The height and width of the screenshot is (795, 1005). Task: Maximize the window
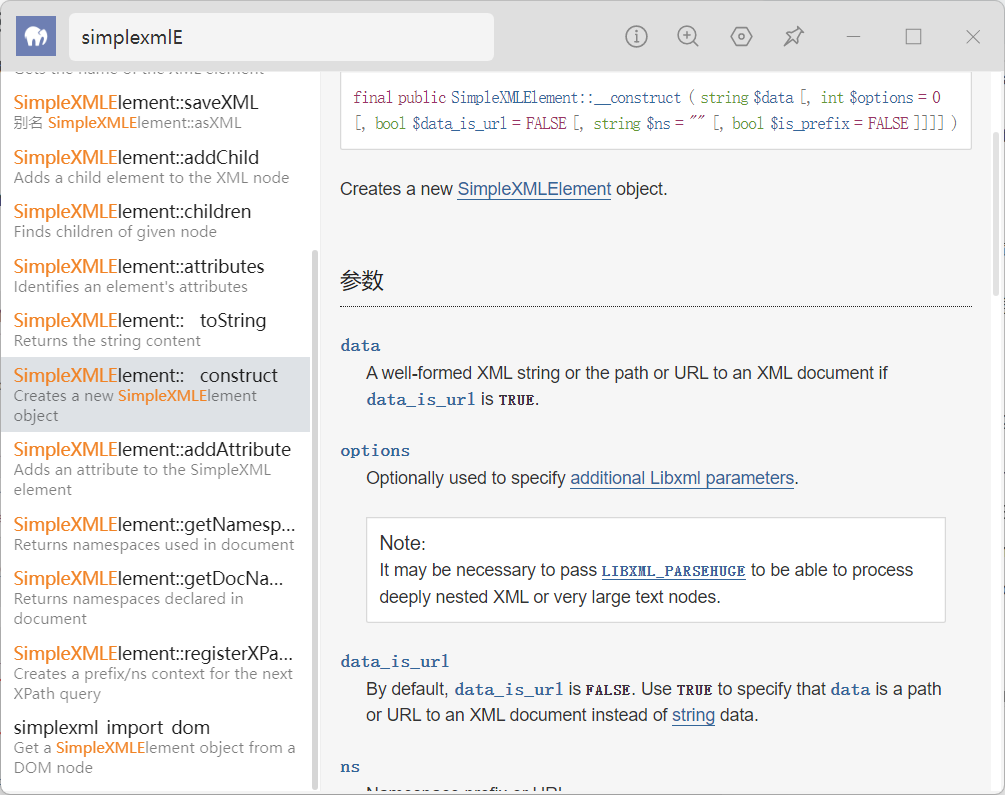point(913,37)
